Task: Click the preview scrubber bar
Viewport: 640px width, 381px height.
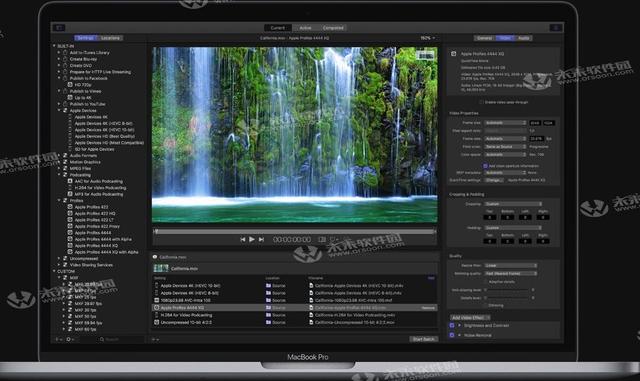Action: [x=295, y=231]
